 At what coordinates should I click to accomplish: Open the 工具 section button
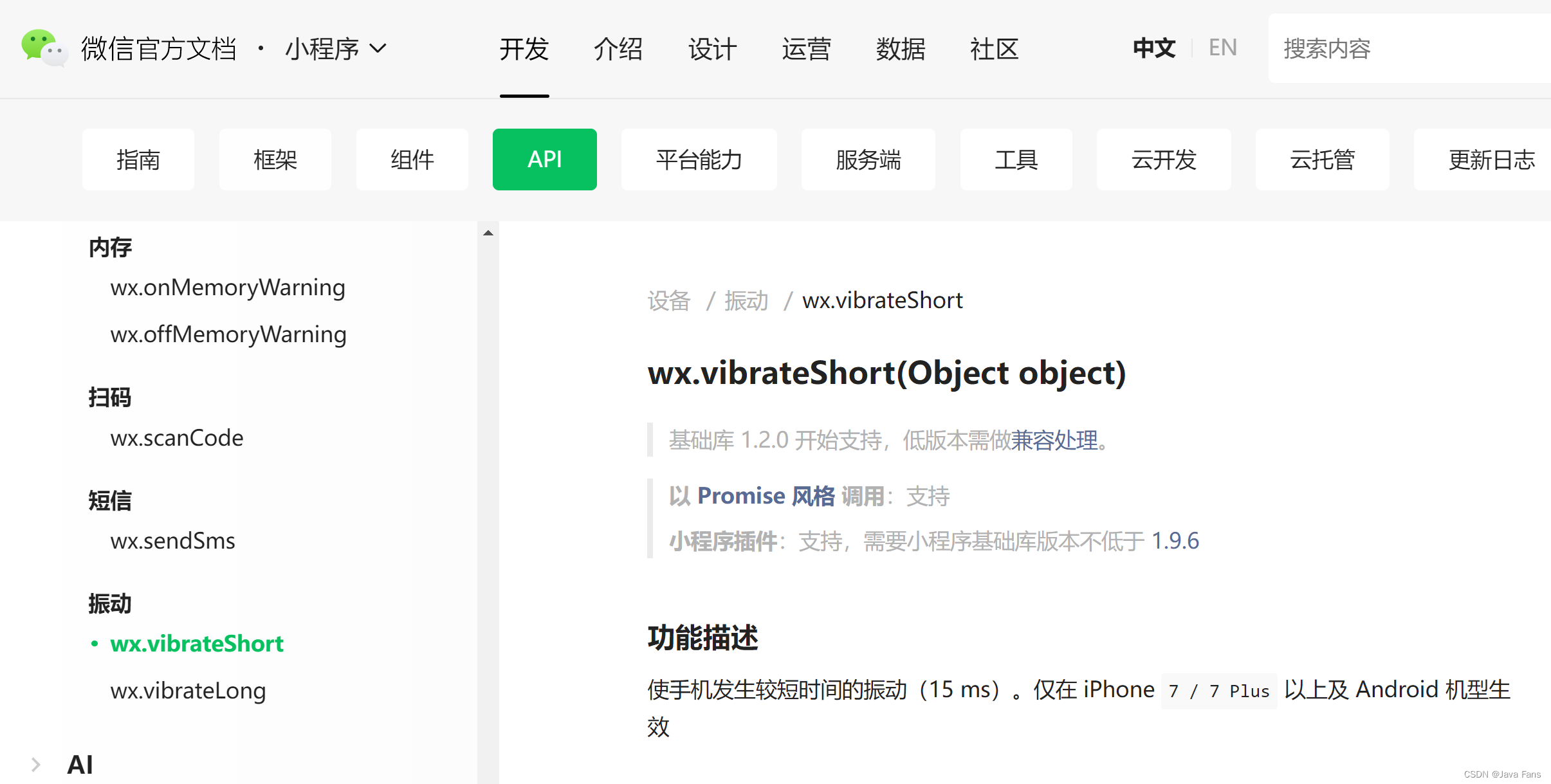pos(1016,160)
